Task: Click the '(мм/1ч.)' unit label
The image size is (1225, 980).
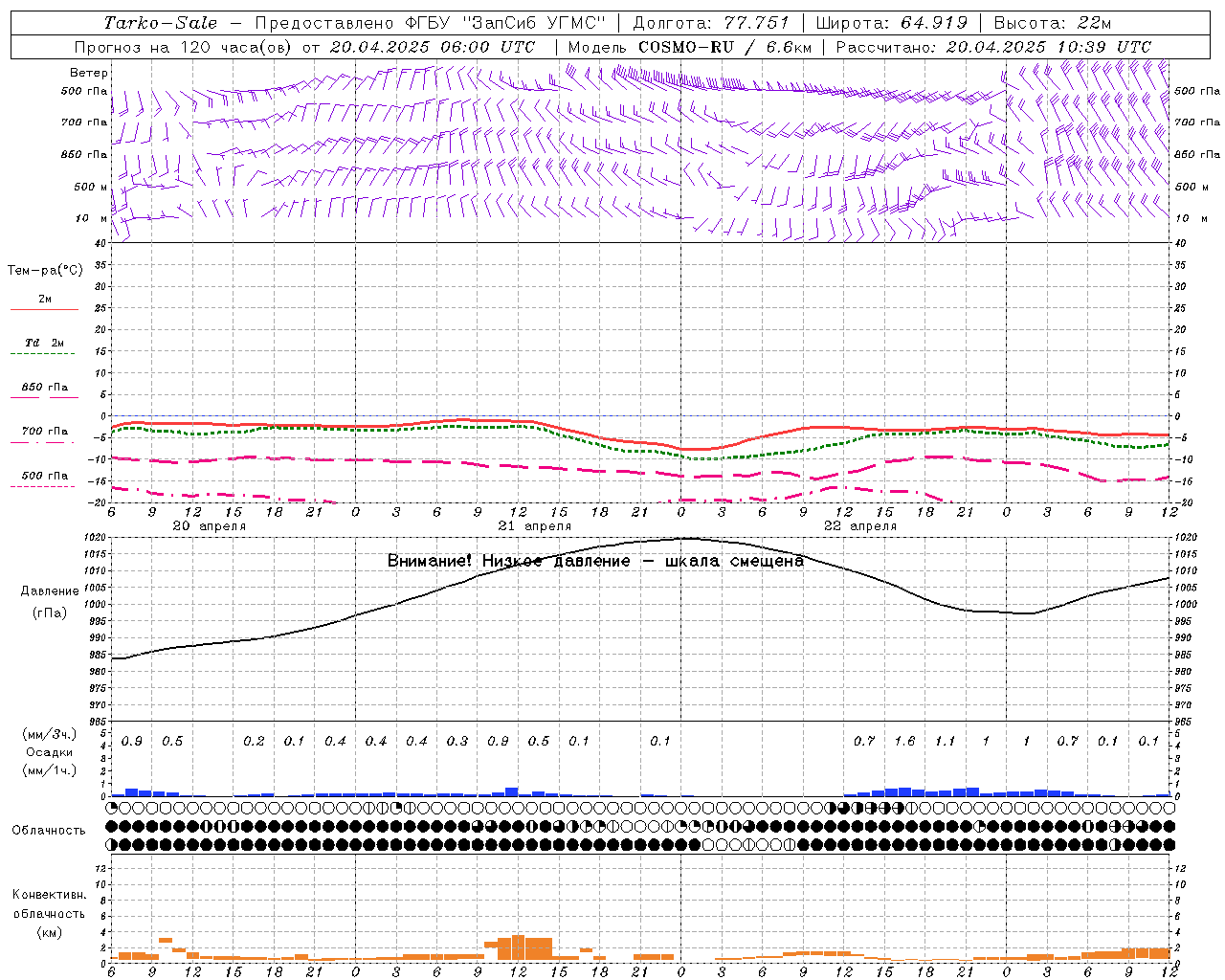Action: point(49,770)
